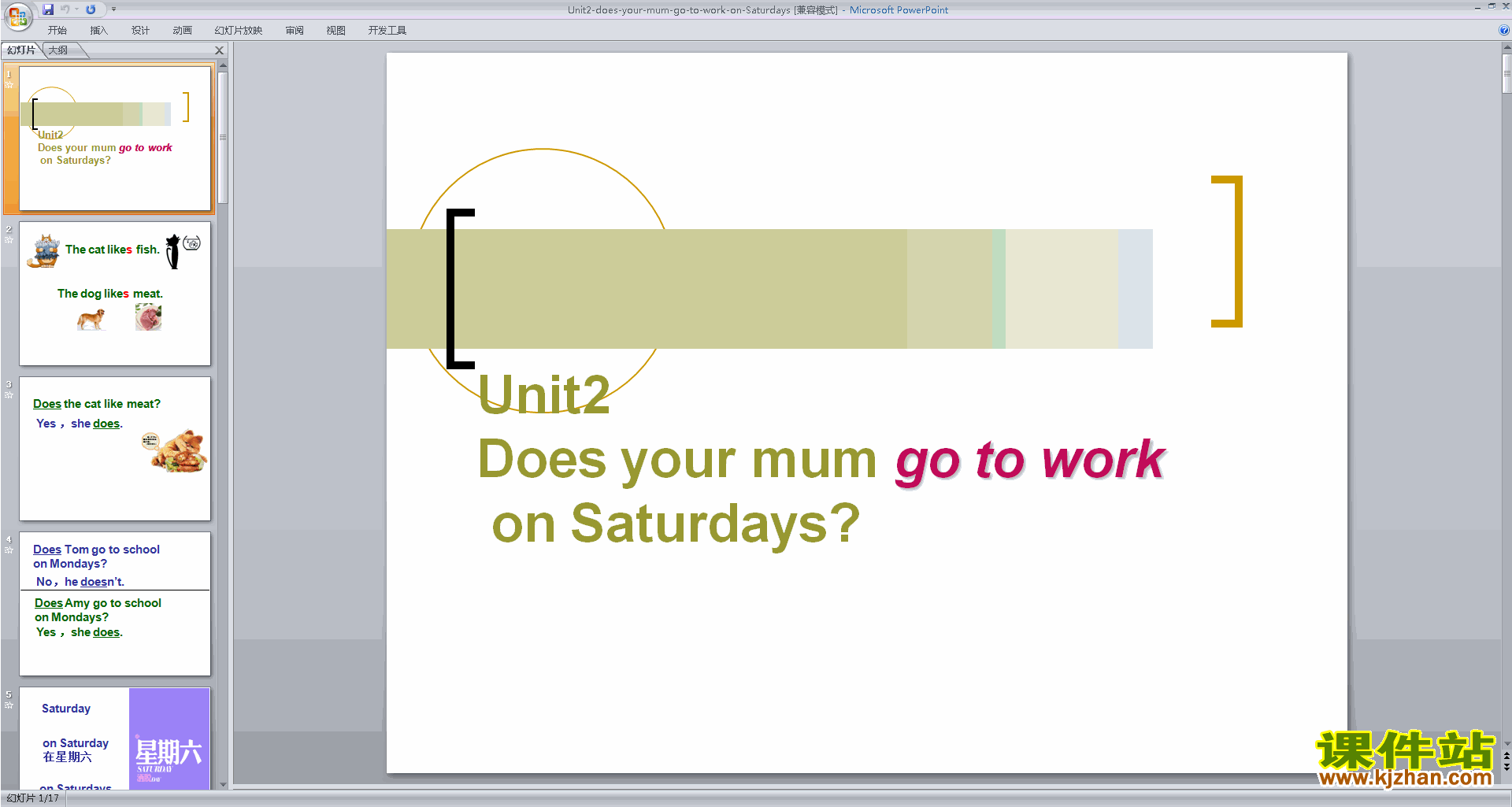Open the 幻灯片放映 ribbon tab
The width and height of the screenshot is (1512, 807).
[239, 31]
